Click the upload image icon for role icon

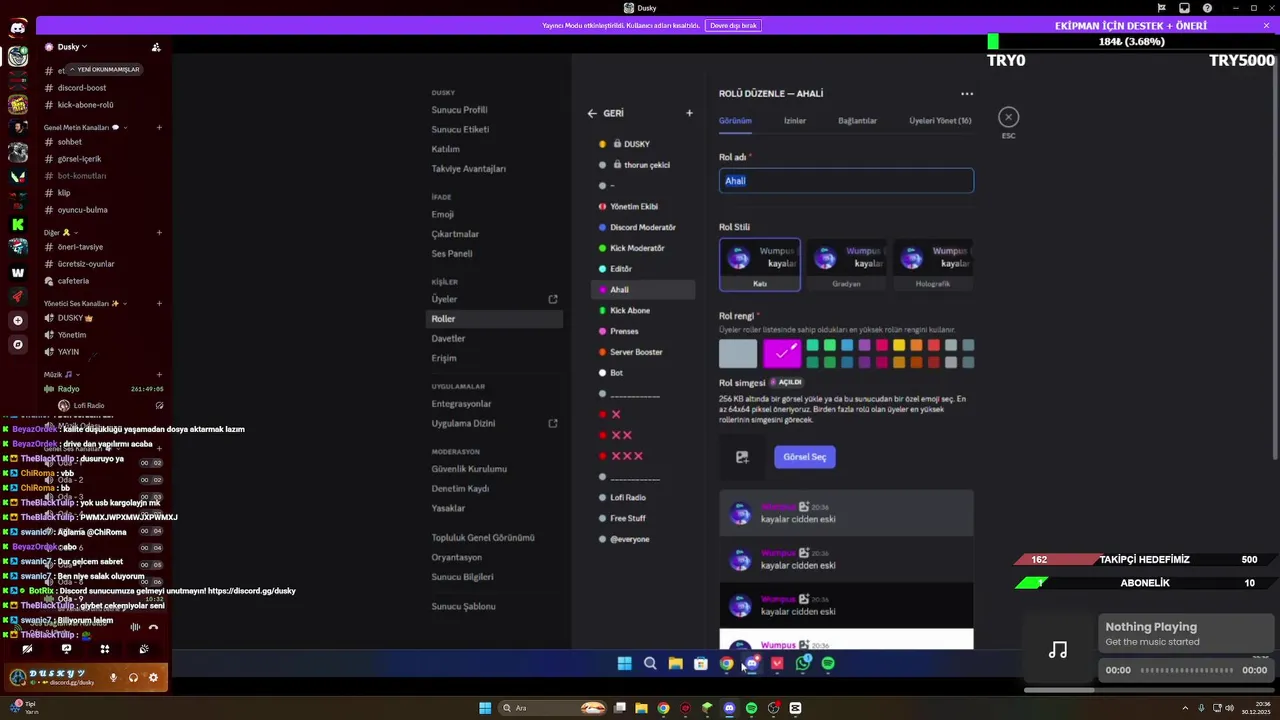point(742,457)
